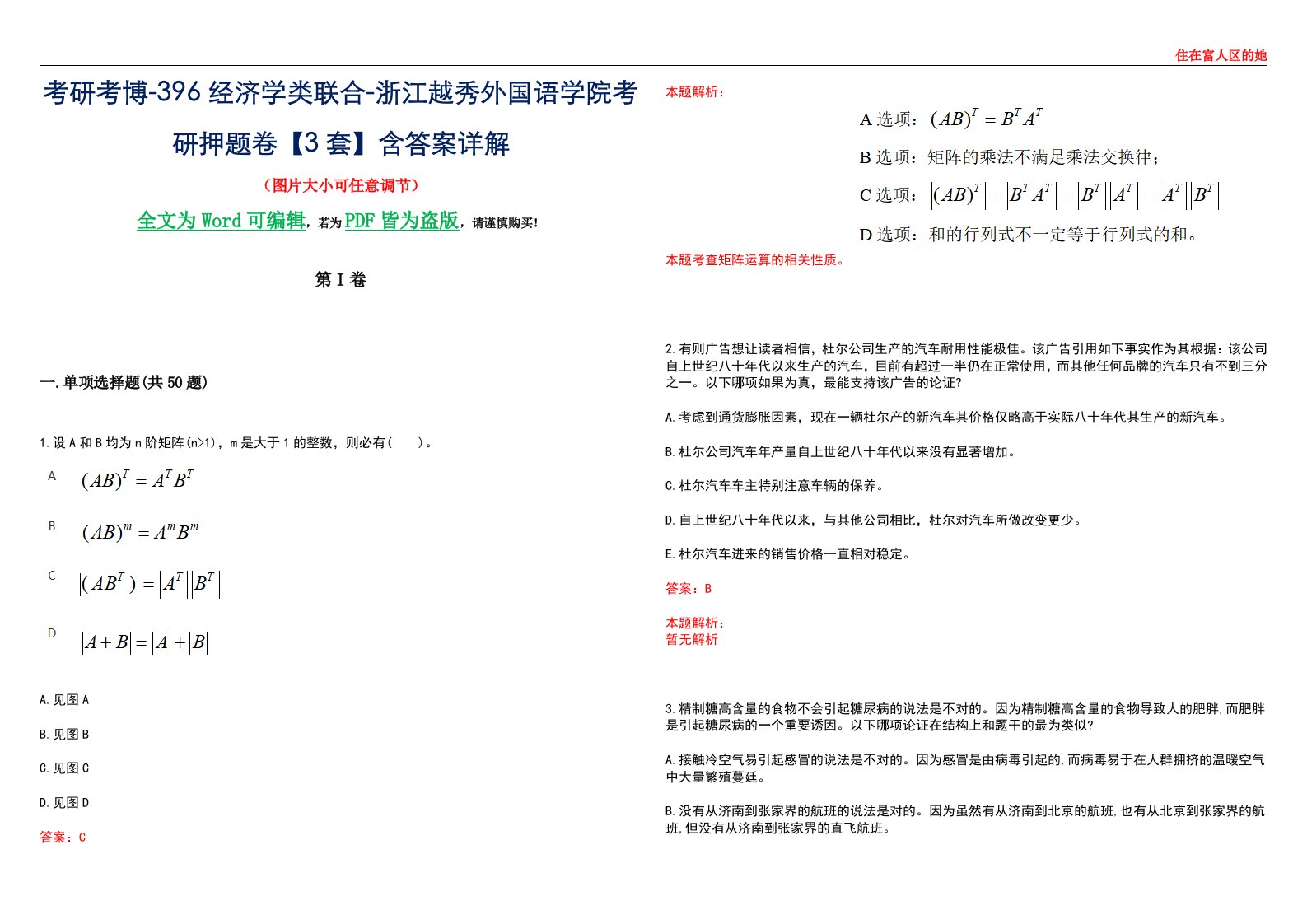
Task: Select question 3 option A about 接触冷空气
Action: pyautogui.click(x=965, y=768)
